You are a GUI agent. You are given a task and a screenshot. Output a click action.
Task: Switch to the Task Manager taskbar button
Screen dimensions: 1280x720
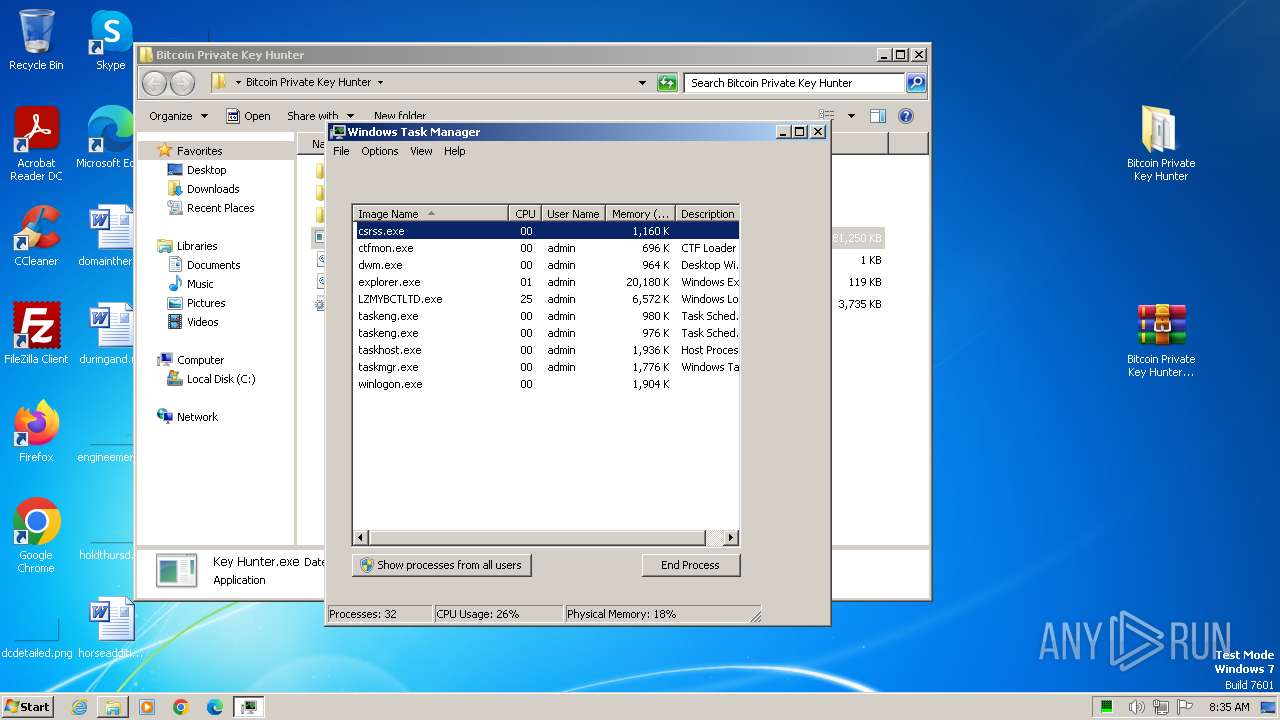[x=249, y=707]
